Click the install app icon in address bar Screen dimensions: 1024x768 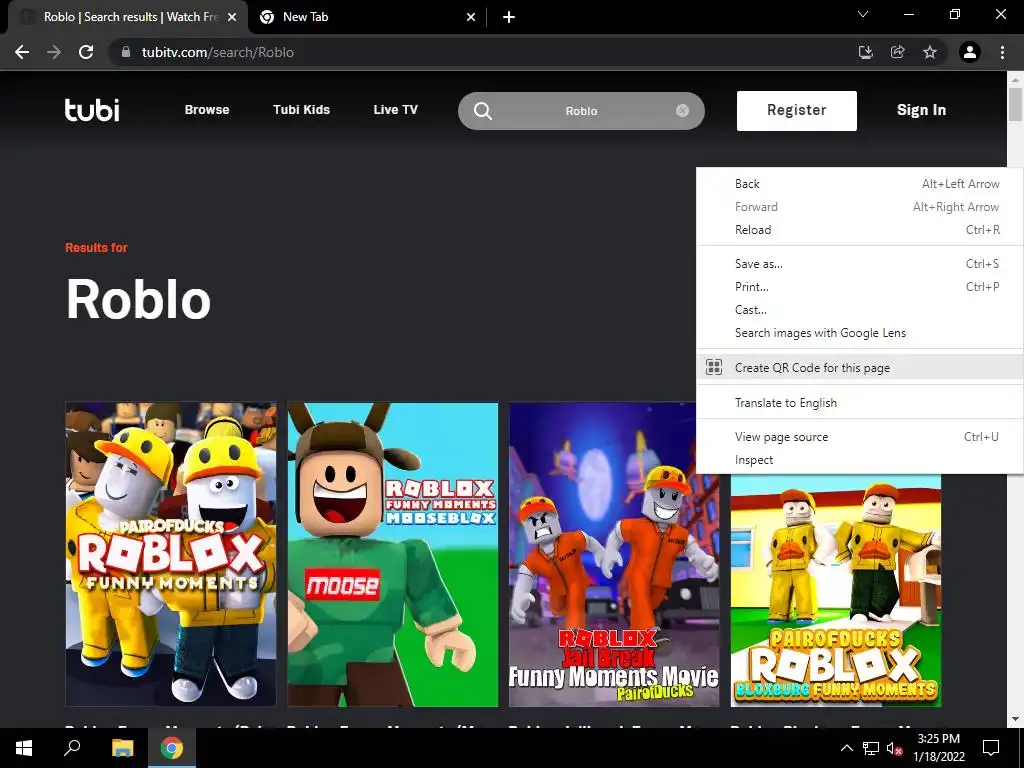(866, 52)
